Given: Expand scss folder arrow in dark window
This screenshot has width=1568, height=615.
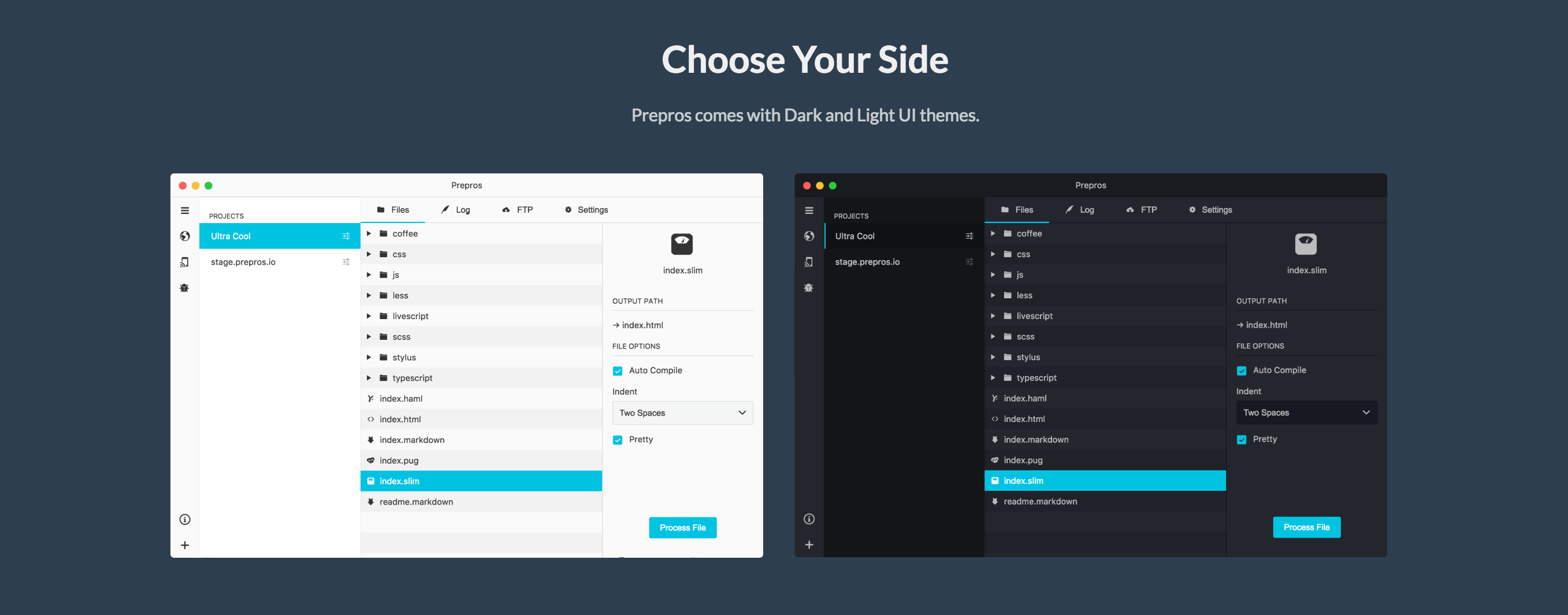Looking at the screenshot, I should 993,337.
